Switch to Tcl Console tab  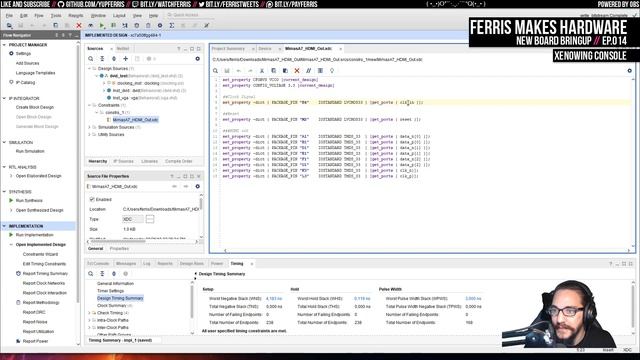coord(98,264)
